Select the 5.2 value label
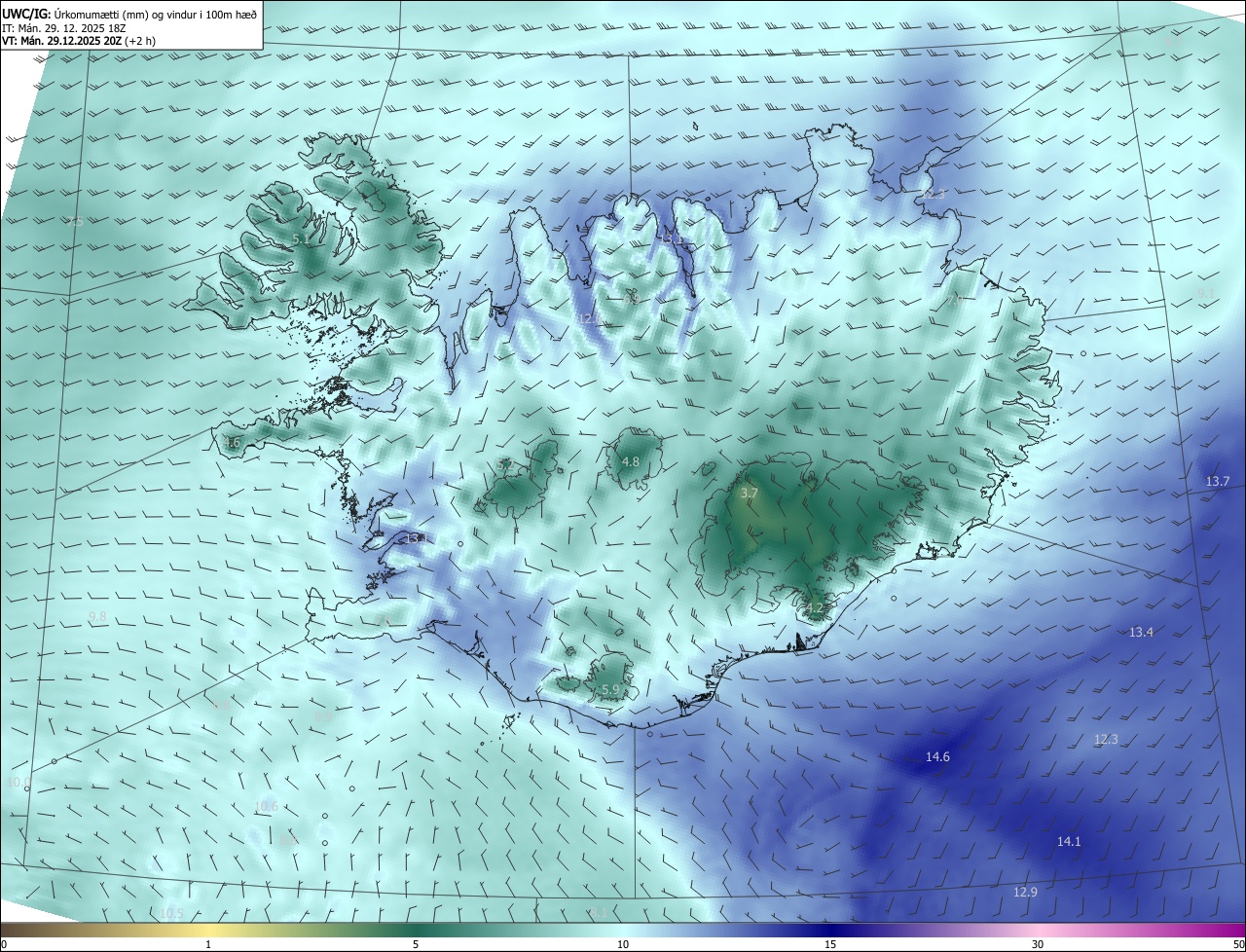Image resolution: width=1246 pixels, height=952 pixels. pyautogui.click(x=505, y=466)
